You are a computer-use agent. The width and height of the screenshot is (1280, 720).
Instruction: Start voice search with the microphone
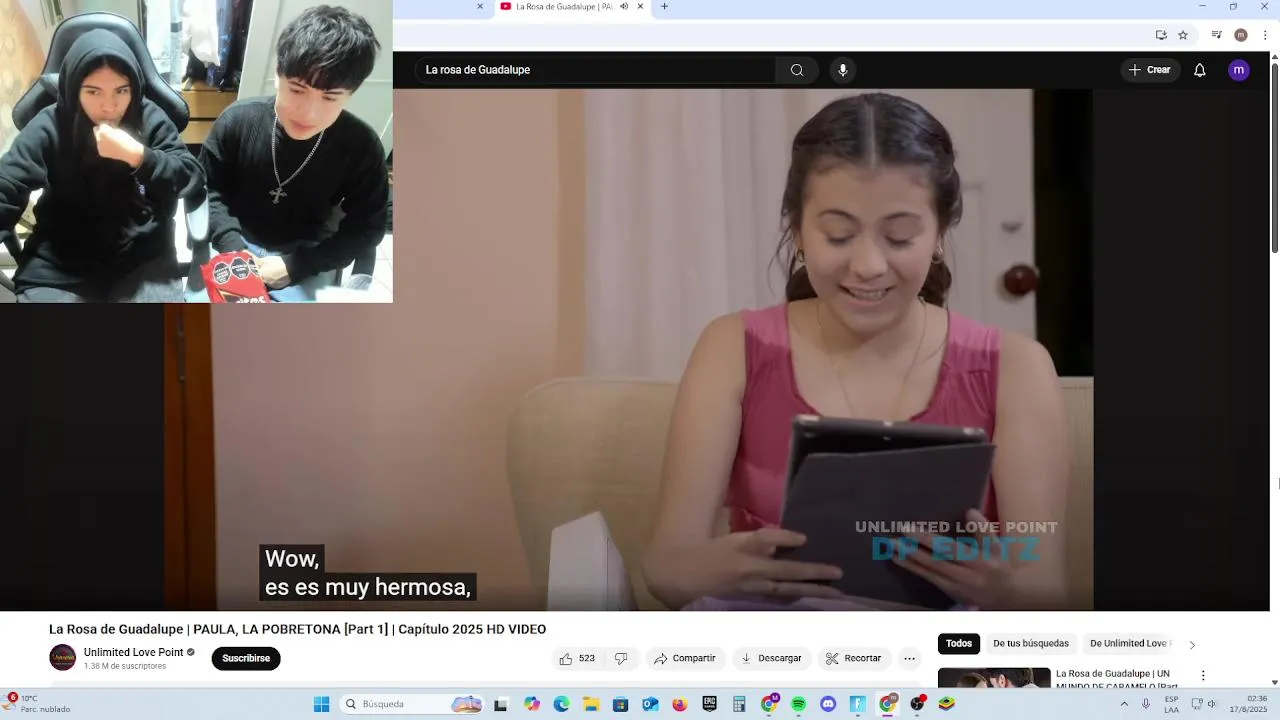(843, 70)
